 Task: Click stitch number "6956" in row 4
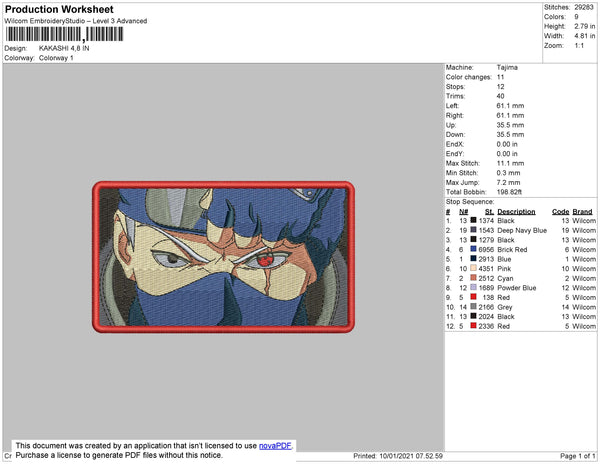point(486,249)
